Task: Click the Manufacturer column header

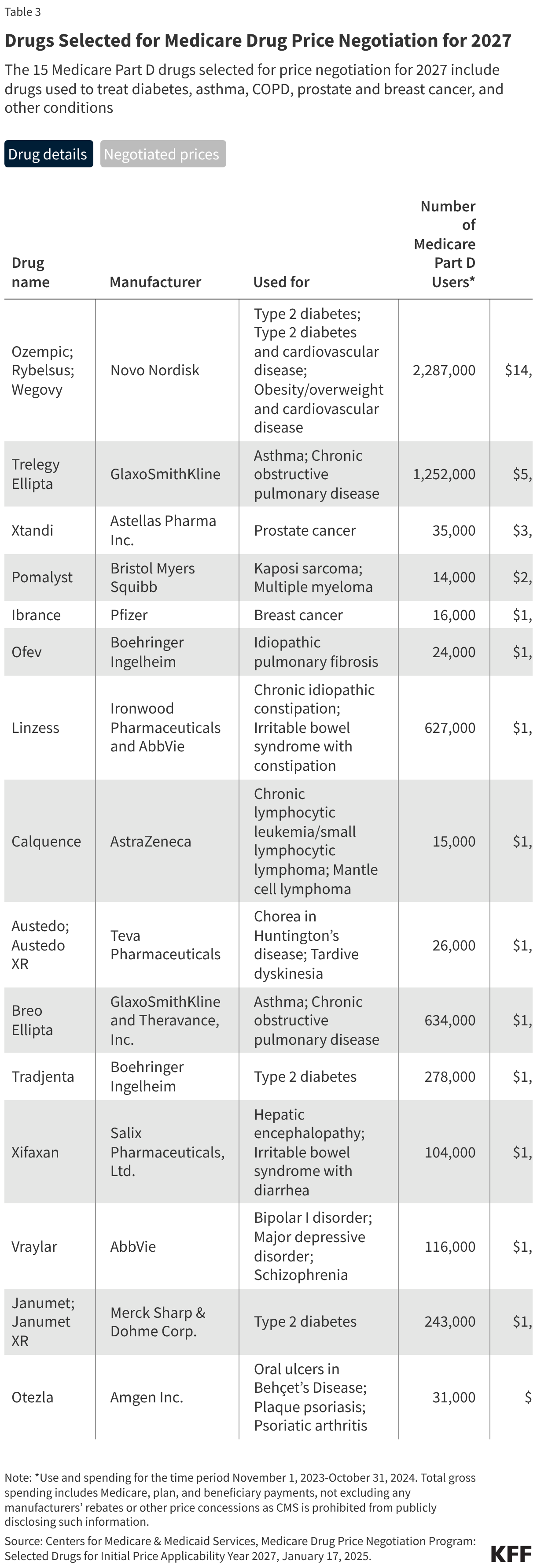Action: tap(155, 282)
